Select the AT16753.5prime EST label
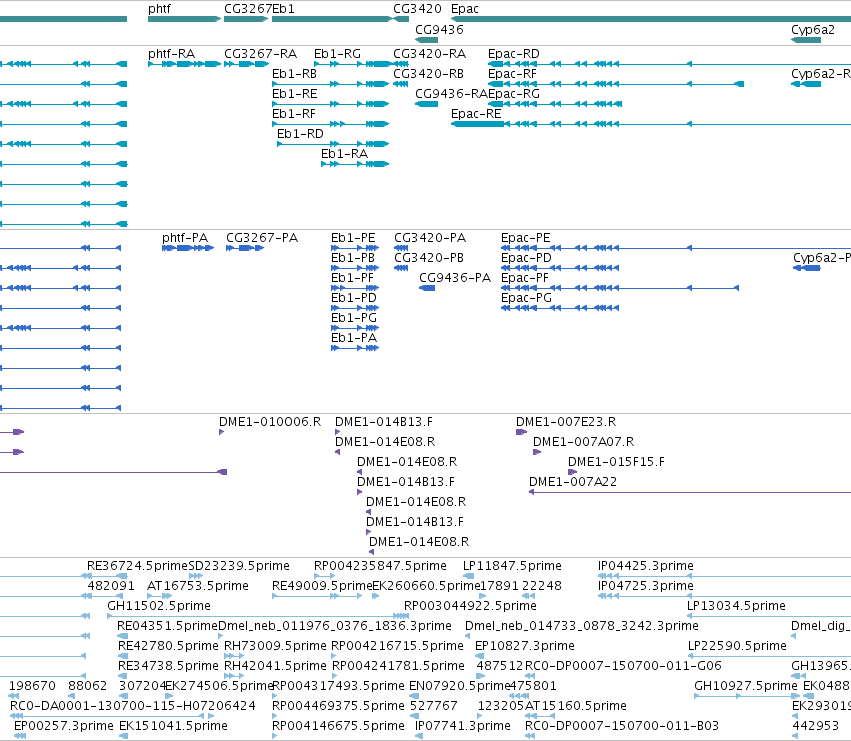 [x=198, y=586]
